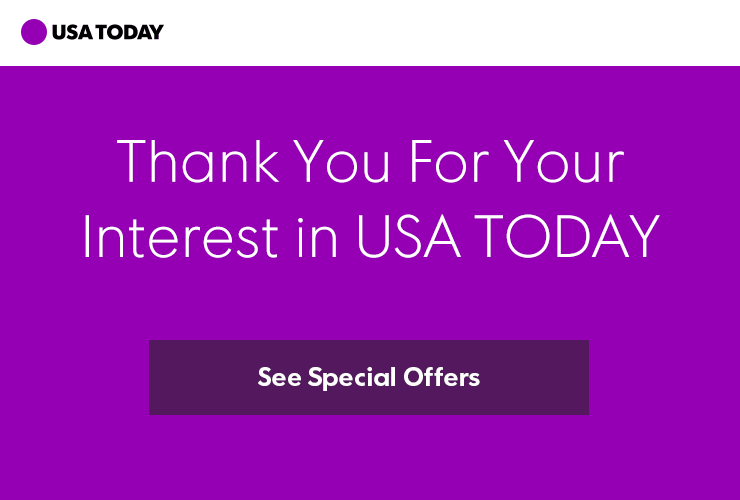This screenshot has width=740, height=500.
Task: Click the USA TODAY wordmark in the header
Action: (107, 32)
